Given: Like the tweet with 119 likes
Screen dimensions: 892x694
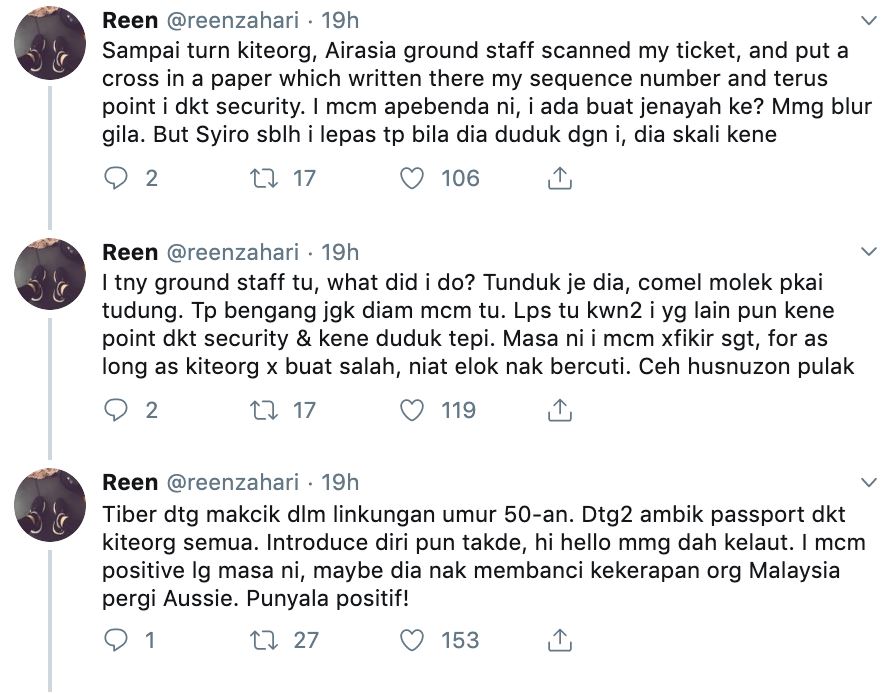Looking at the screenshot, I should tap(411, 410).
